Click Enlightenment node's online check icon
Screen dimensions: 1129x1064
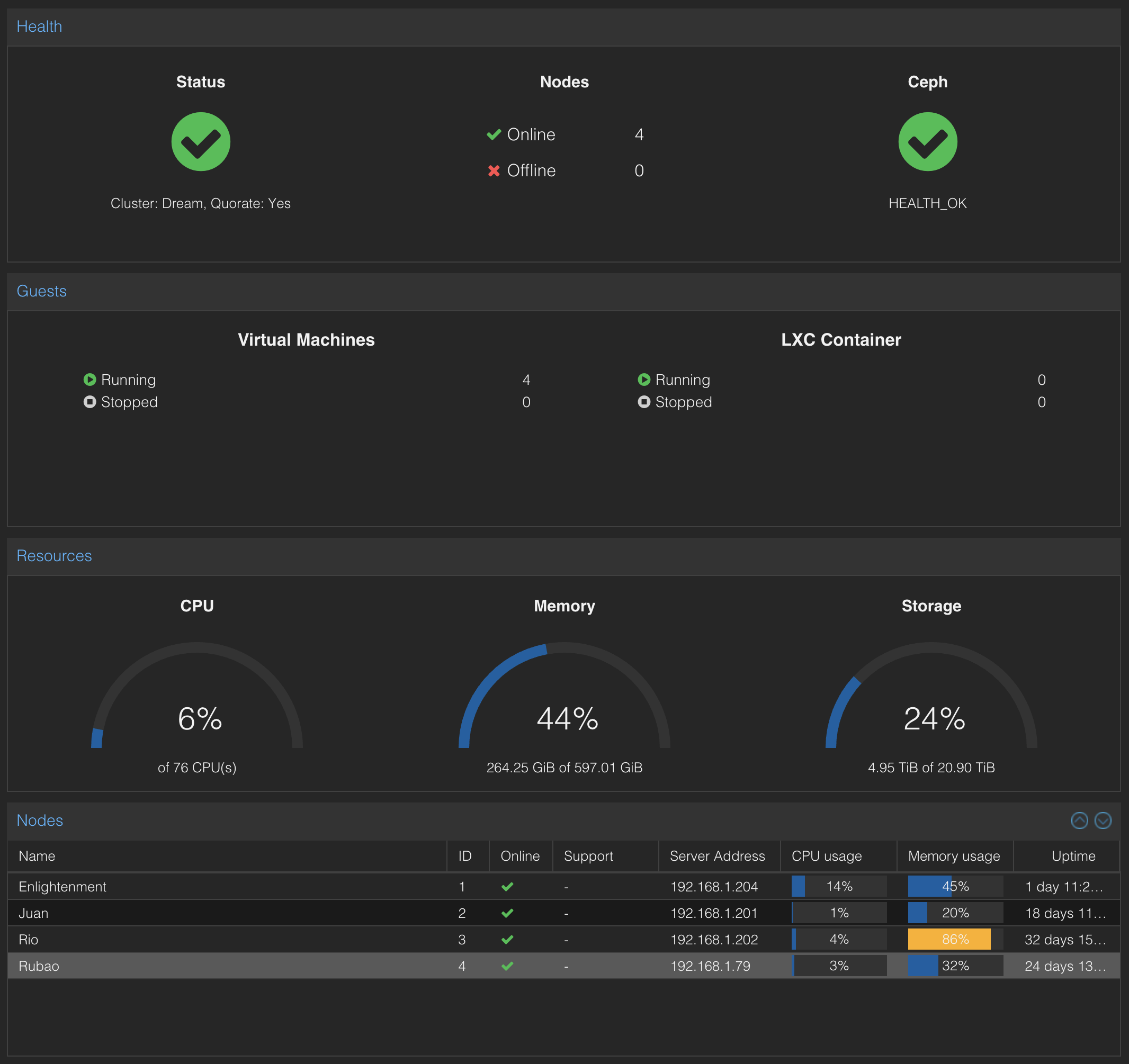pos(507,886)
